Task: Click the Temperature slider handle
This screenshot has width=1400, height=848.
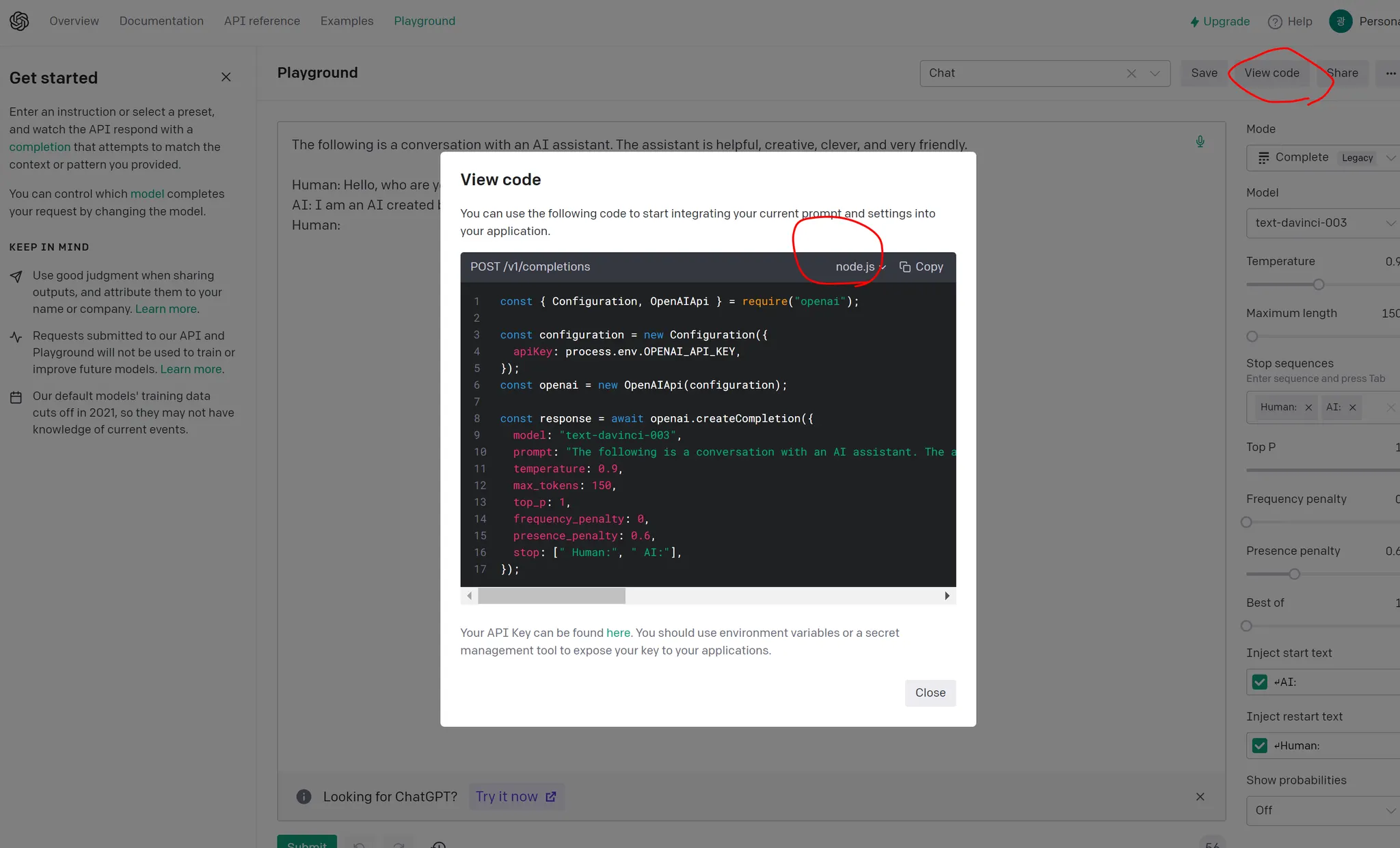Action: [1319, 284]
